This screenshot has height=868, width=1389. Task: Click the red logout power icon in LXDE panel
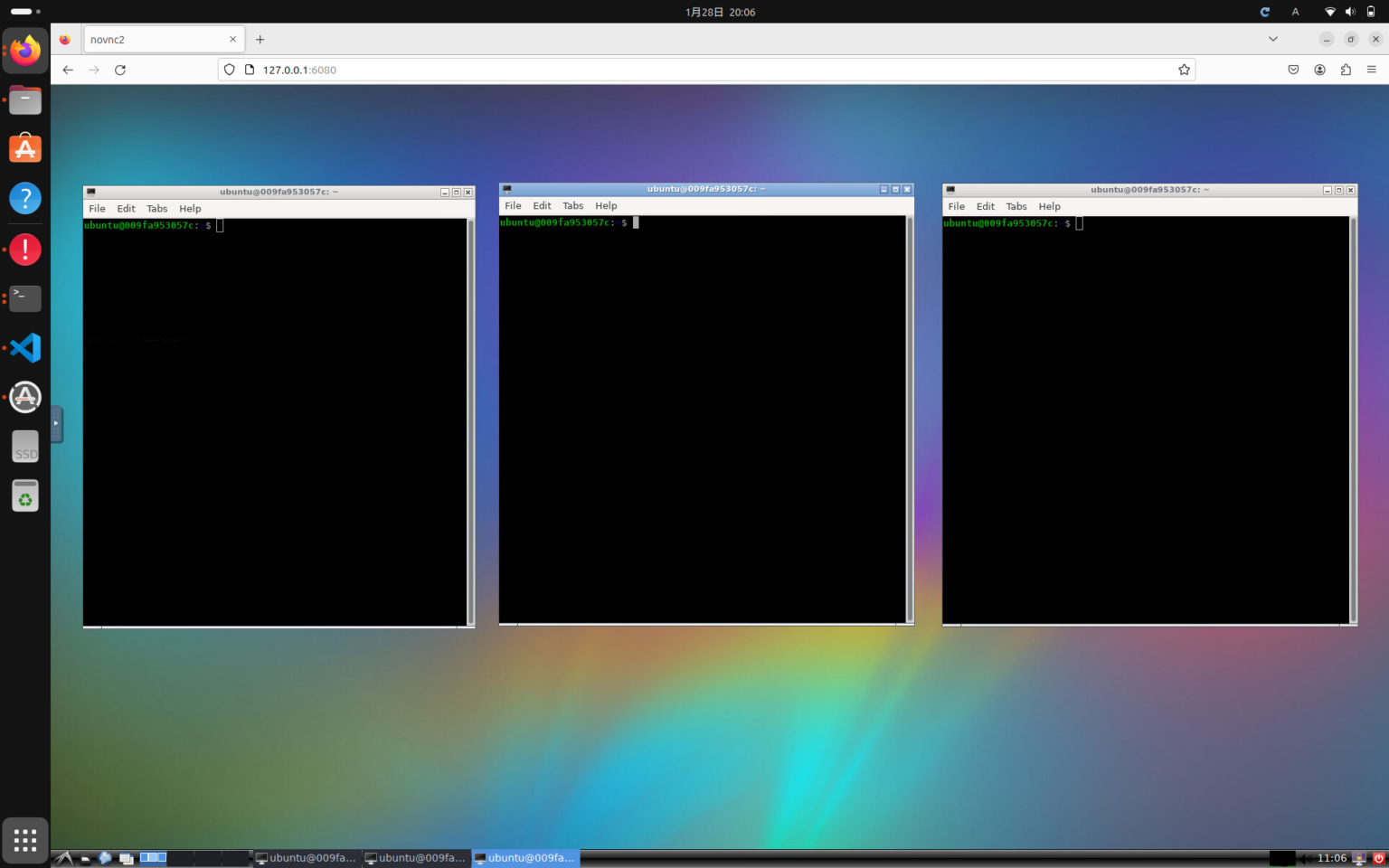(1378, 858)
